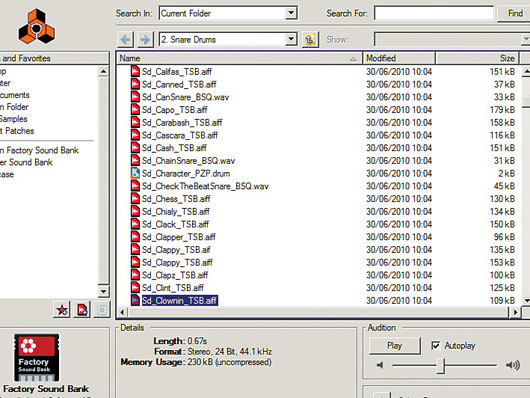This screenshot has width=530, height=398.
Task: Click the delete favorites trash icon
Action: point(102,309)
